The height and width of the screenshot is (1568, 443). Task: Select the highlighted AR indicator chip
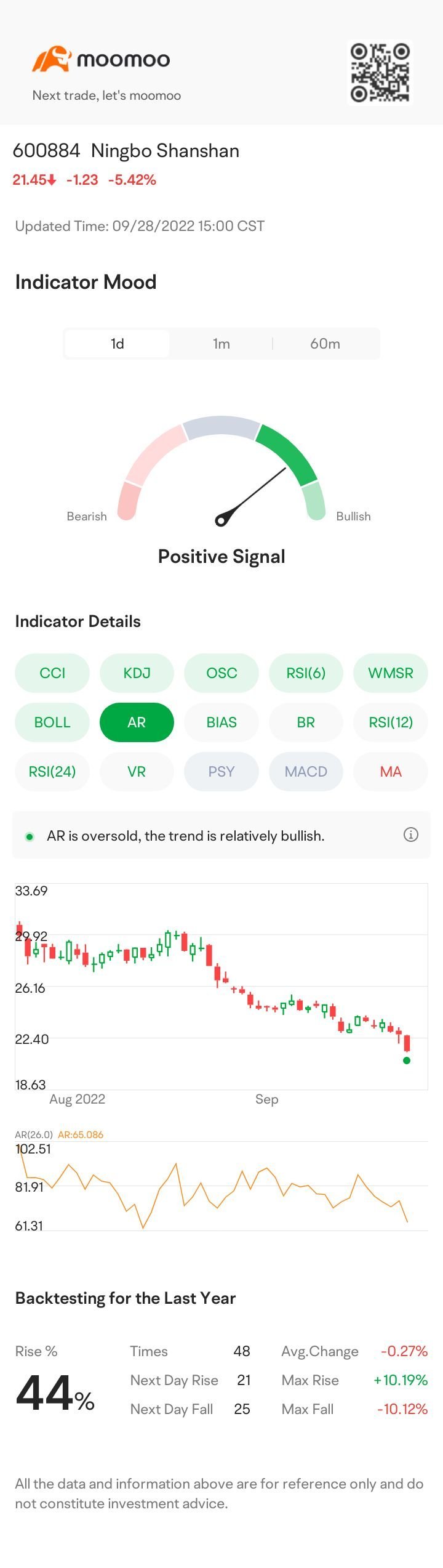click(x=137, y=722)
